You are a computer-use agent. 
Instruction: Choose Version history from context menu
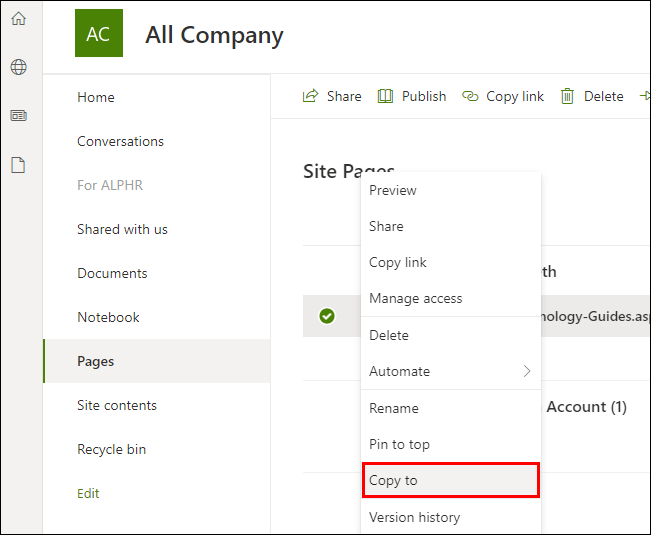pyautogui.click(x=414, y=517)
